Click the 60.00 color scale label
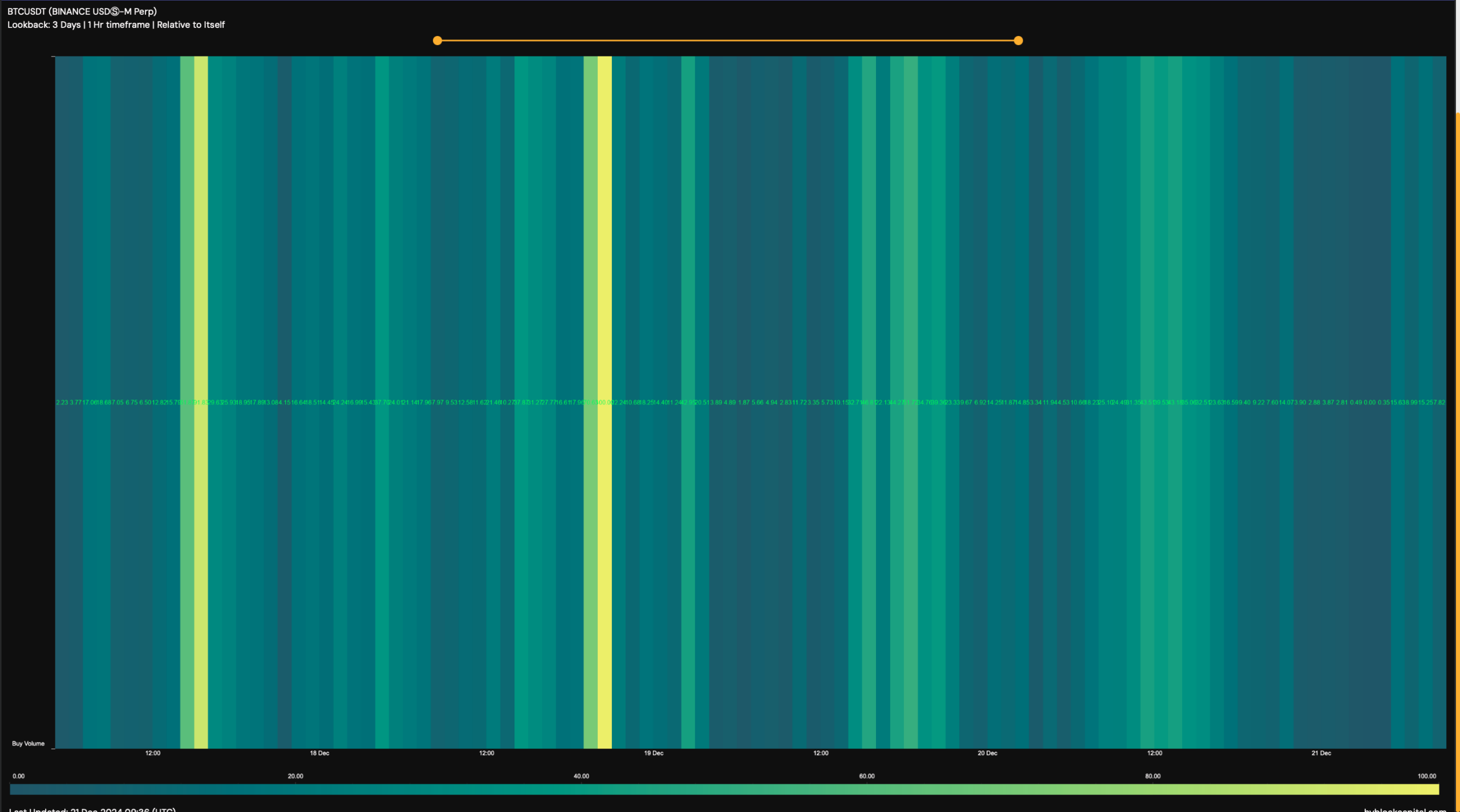 tap(867, 776)
